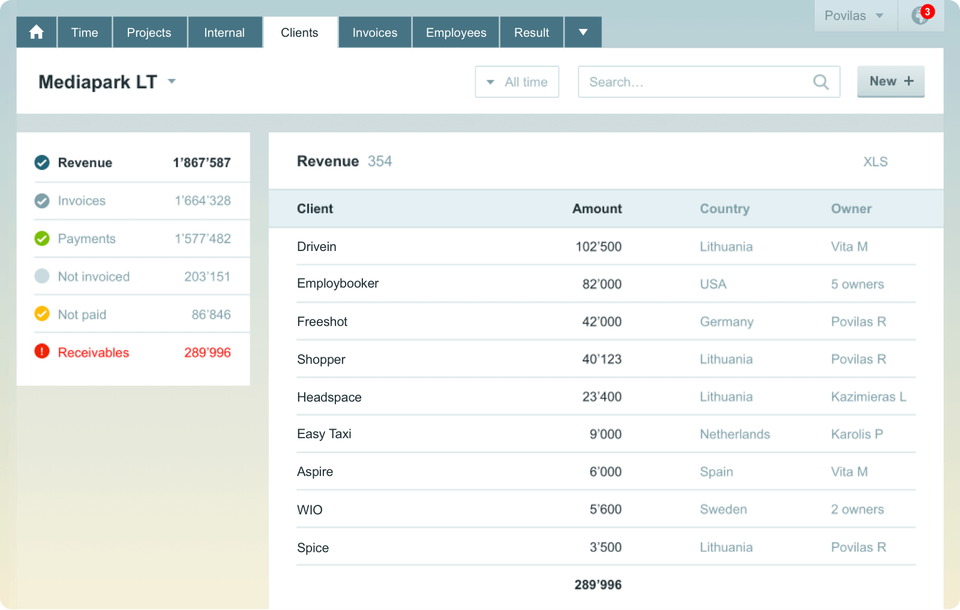This screenshot has height=610, width=960.
Task: Switch to the Invoices tab
Action: click(x=374, y=31)
